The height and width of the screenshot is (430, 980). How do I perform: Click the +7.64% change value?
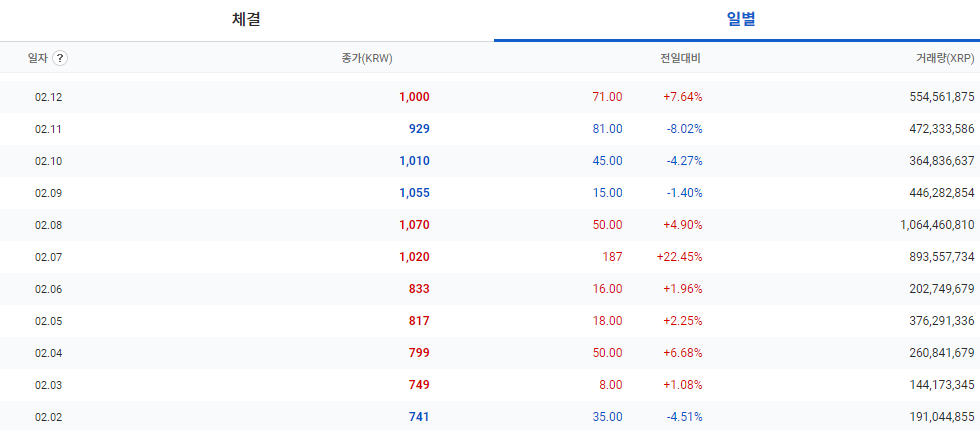(x=682, y=97)
